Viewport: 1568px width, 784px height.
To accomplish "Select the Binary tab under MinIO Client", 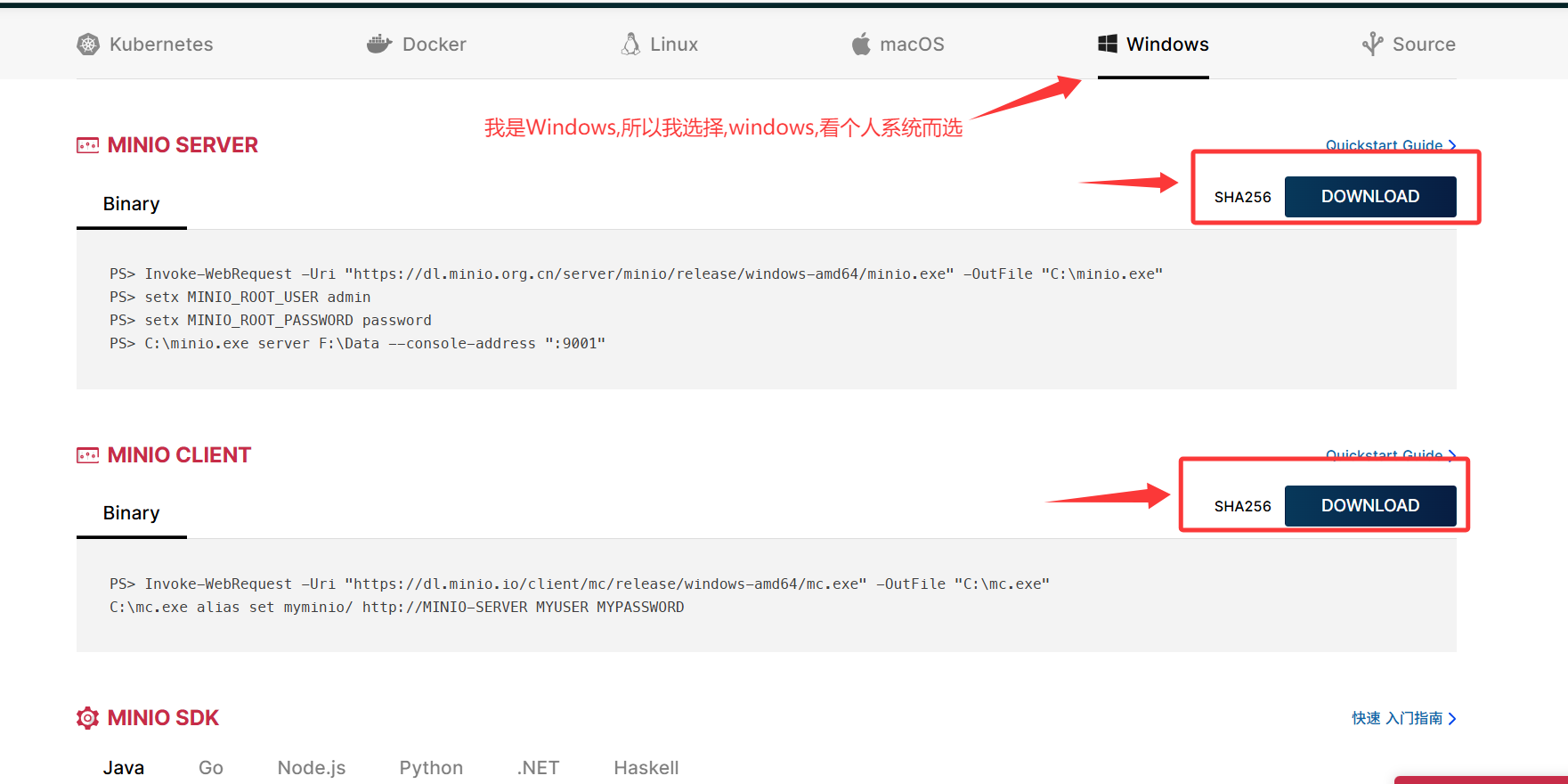I will pyautogui.click(x=132, y=513).
